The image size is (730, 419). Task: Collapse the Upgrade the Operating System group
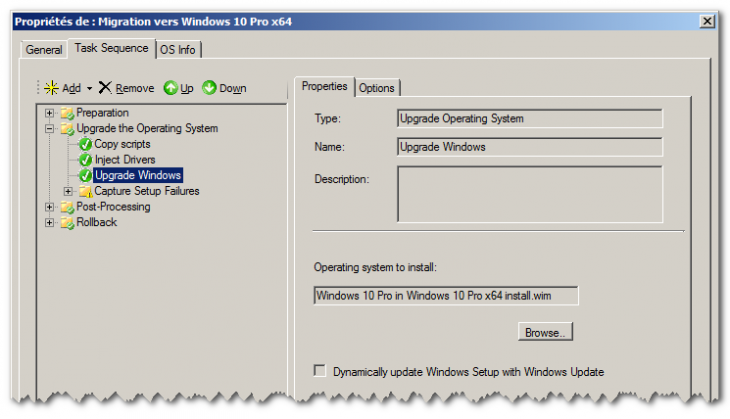pos(49,128)
